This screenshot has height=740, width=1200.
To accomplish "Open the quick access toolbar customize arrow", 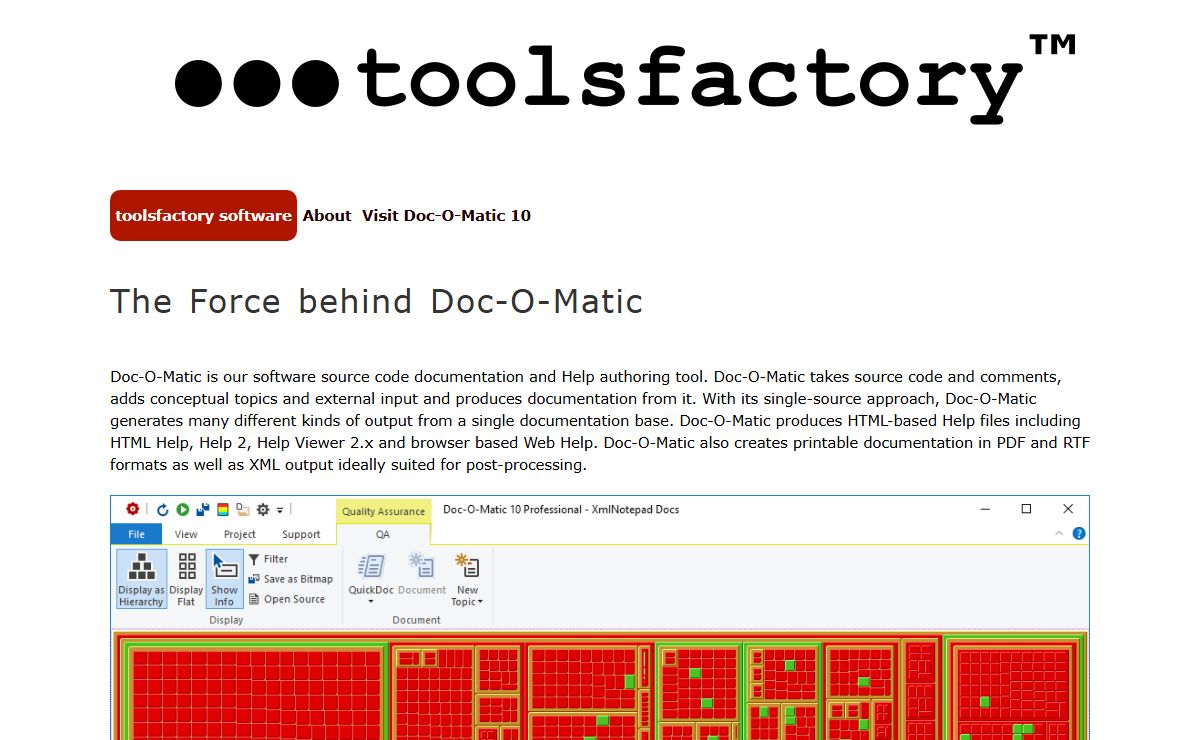I will (x=280, y=510).
